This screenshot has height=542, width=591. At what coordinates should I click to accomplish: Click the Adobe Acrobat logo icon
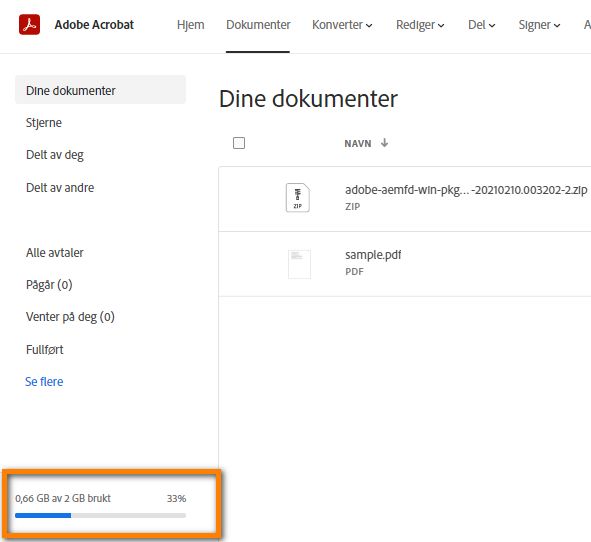pos(29,24)
